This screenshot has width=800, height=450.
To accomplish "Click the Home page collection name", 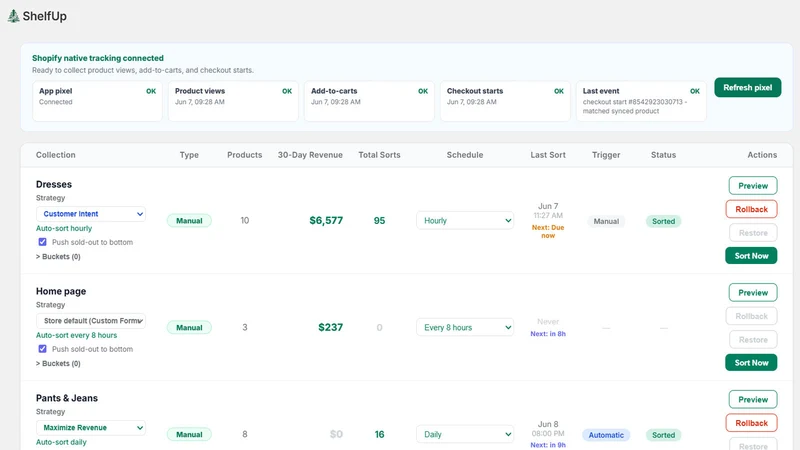I will click(x=61, y=291).
